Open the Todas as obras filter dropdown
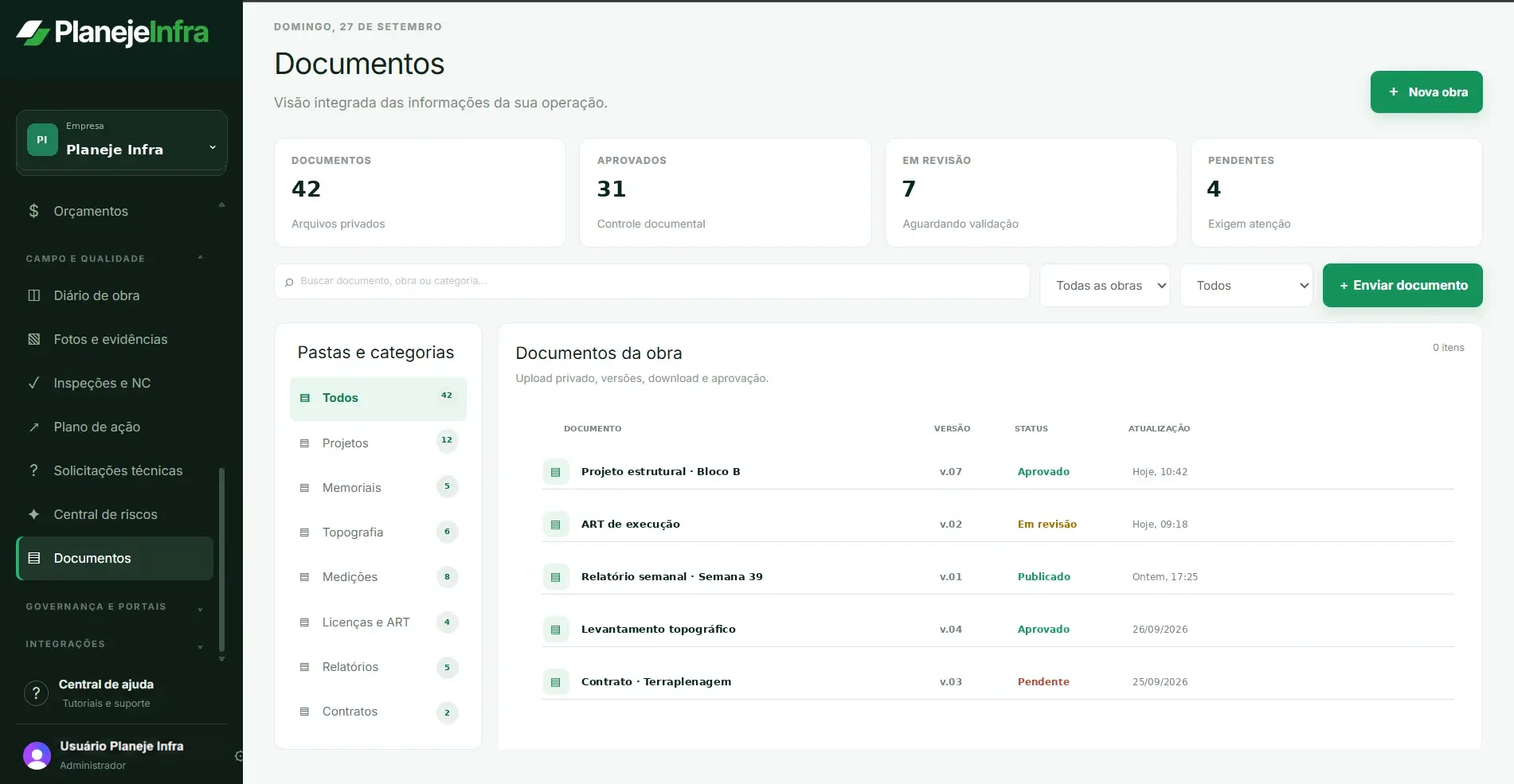The height and width of the screenshot is (784, 1514). tap(1105, 286)
